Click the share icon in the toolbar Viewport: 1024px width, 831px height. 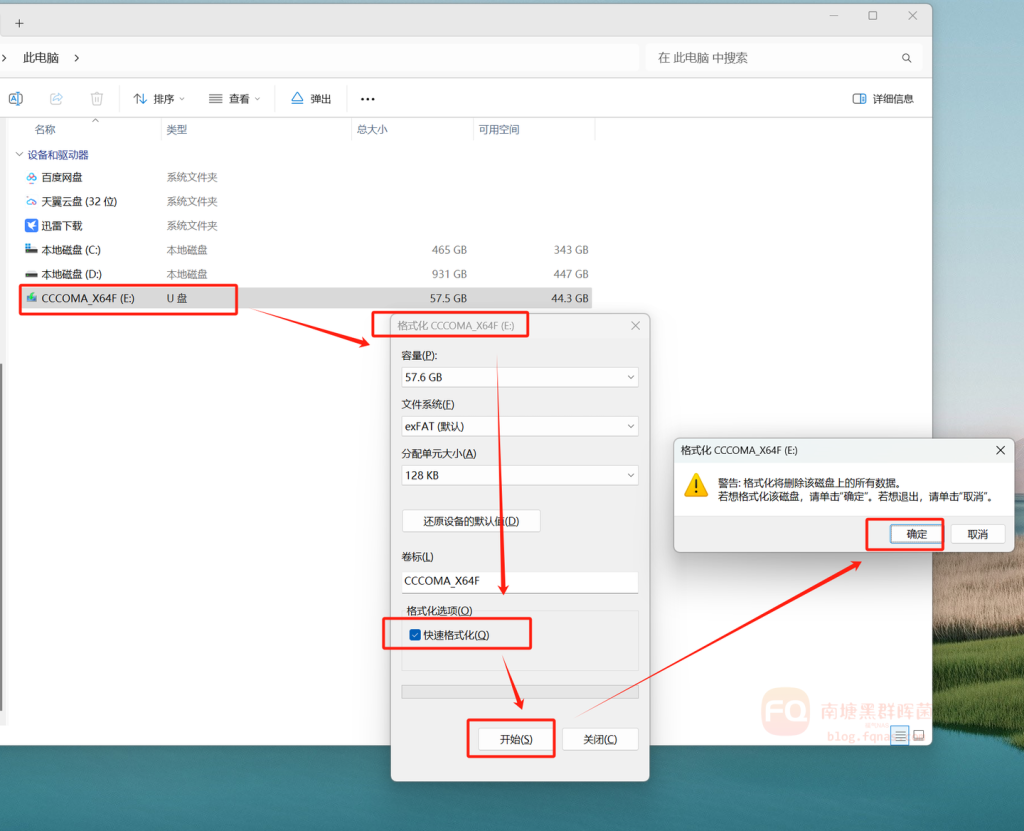pyautogui.click(x=56, y=99)
